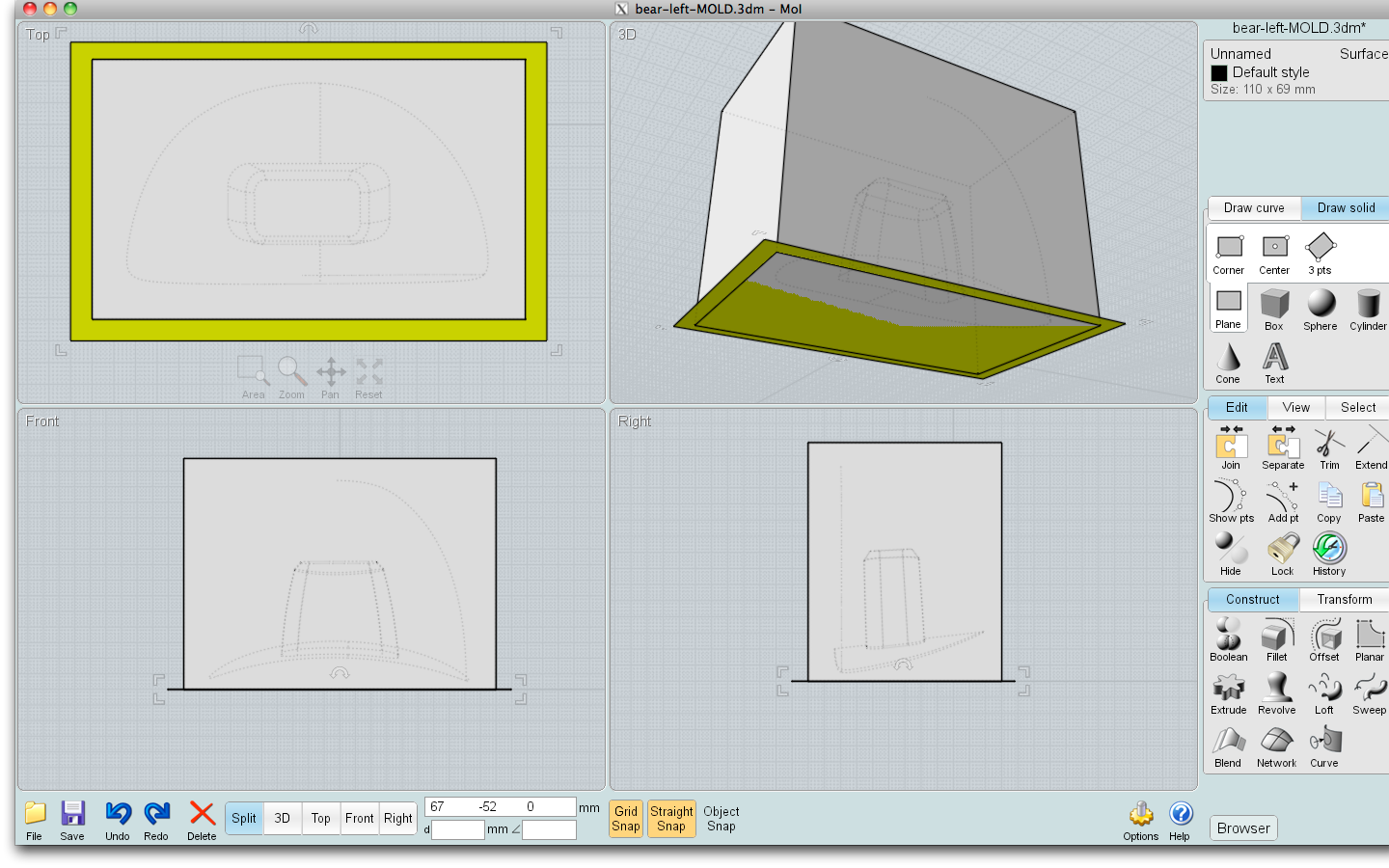Viewport: 1389px width, 868px height.
Task: Undo the last action
Action: [x=118, y=821]
